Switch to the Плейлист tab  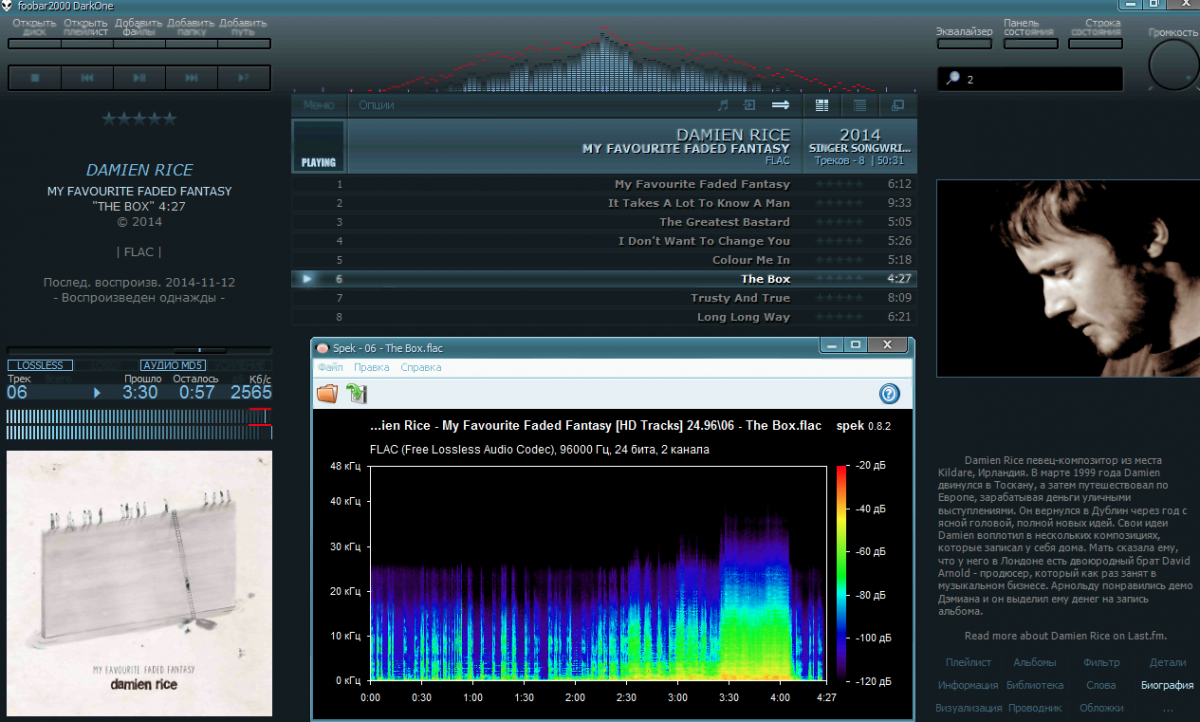(x=968, y=662)
